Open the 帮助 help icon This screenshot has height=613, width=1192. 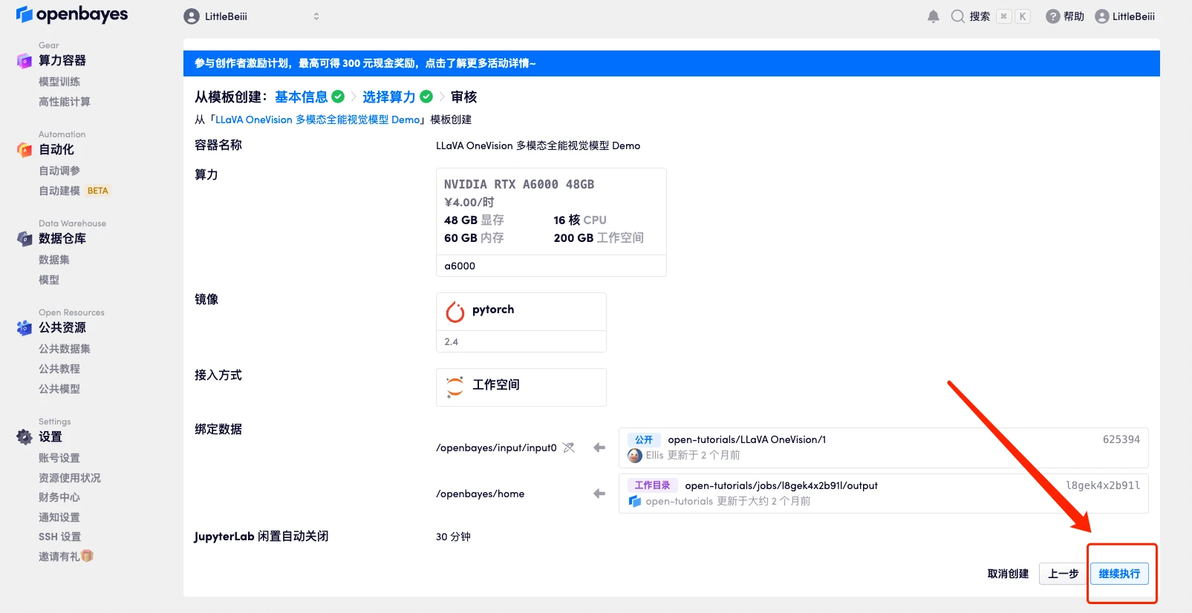(1053, 16)
